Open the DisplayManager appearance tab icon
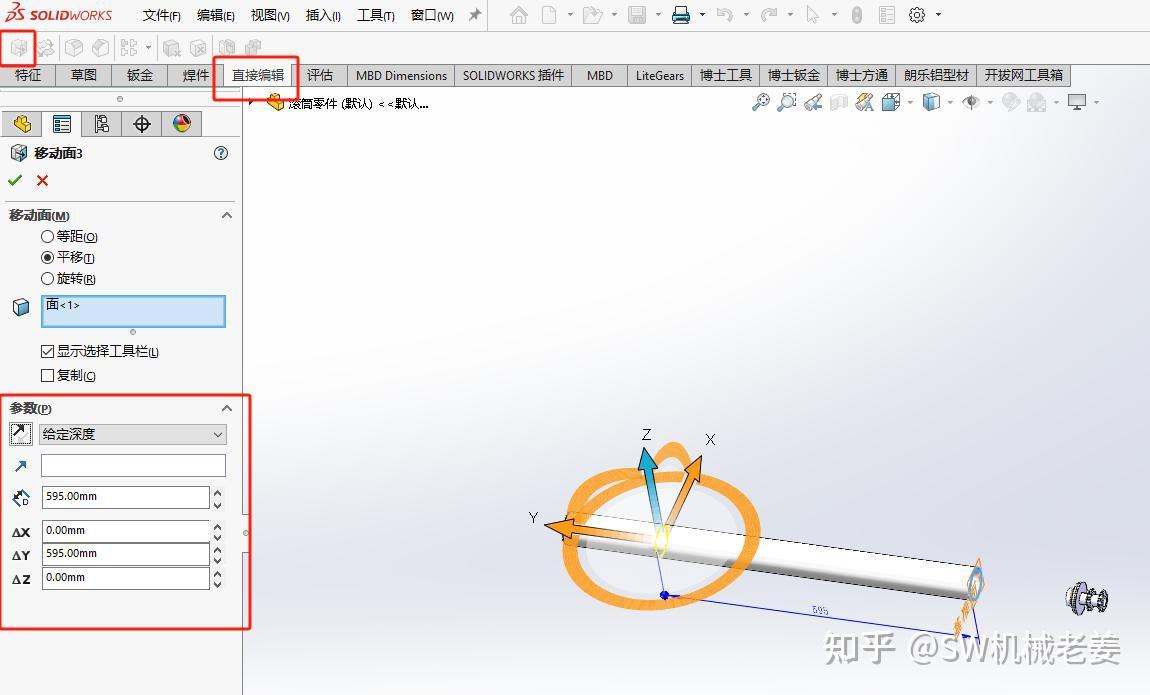Screen dimensions: 1150x695 pos(182,123)
